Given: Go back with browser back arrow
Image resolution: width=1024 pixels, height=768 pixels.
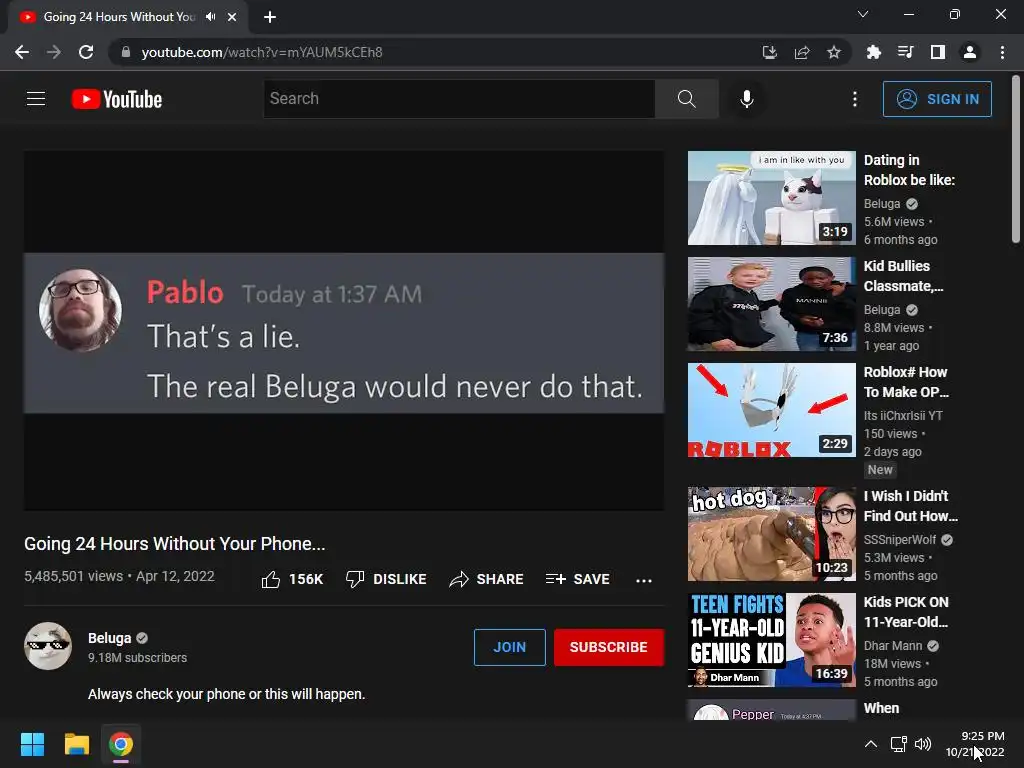Looking at the screenshot, I should [22, 52].
